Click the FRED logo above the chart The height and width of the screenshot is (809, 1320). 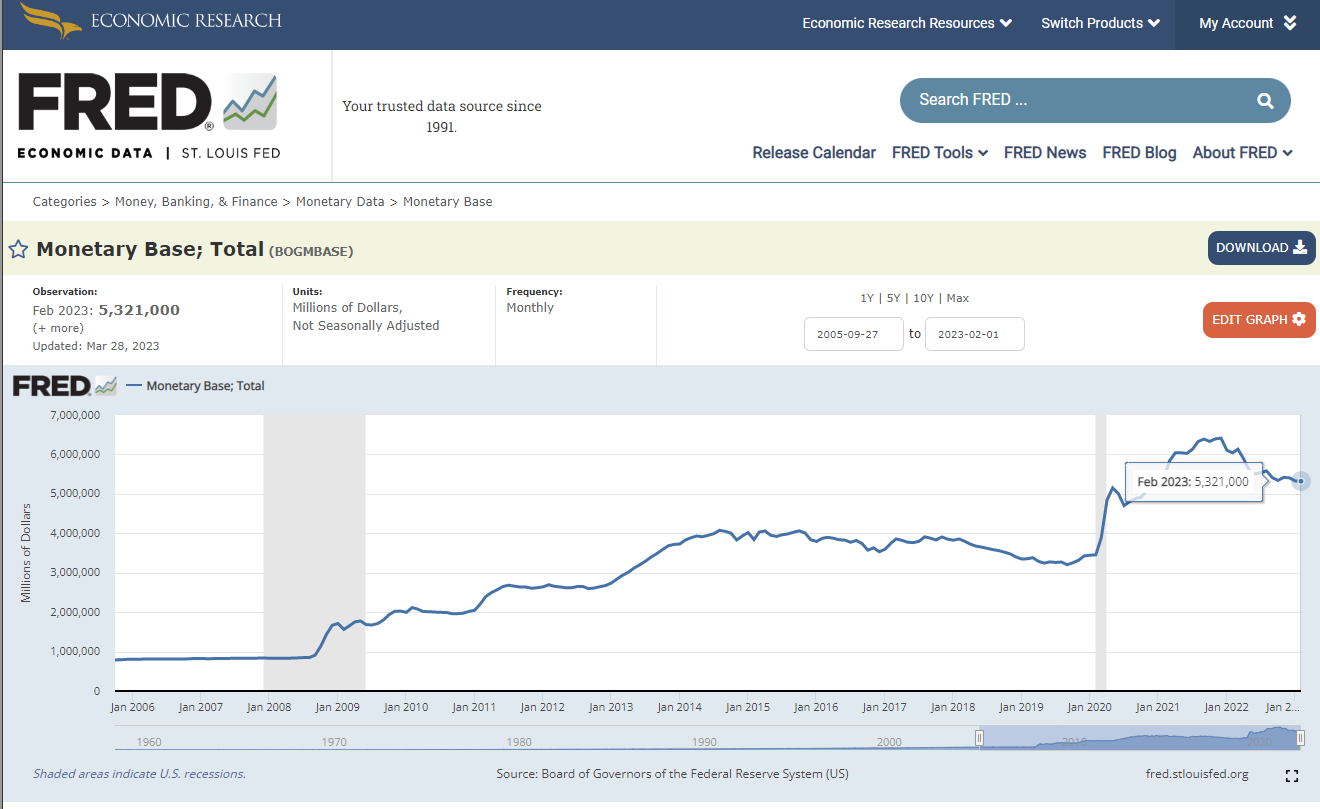pyautogui.click(x=64, y=386)
